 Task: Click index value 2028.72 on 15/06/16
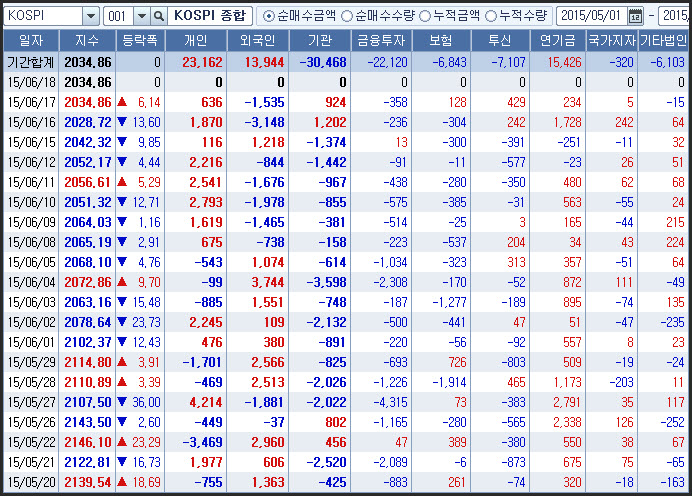(88, 122)
